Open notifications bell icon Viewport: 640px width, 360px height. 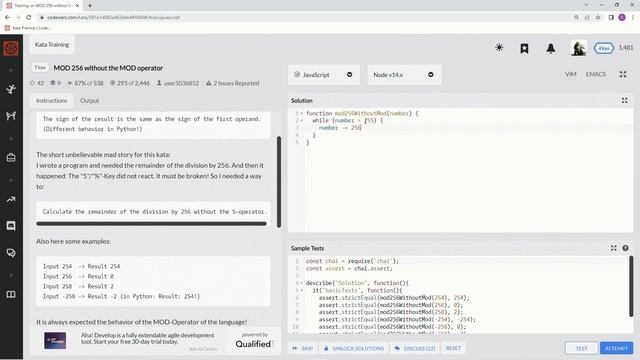tap(551, 48)
